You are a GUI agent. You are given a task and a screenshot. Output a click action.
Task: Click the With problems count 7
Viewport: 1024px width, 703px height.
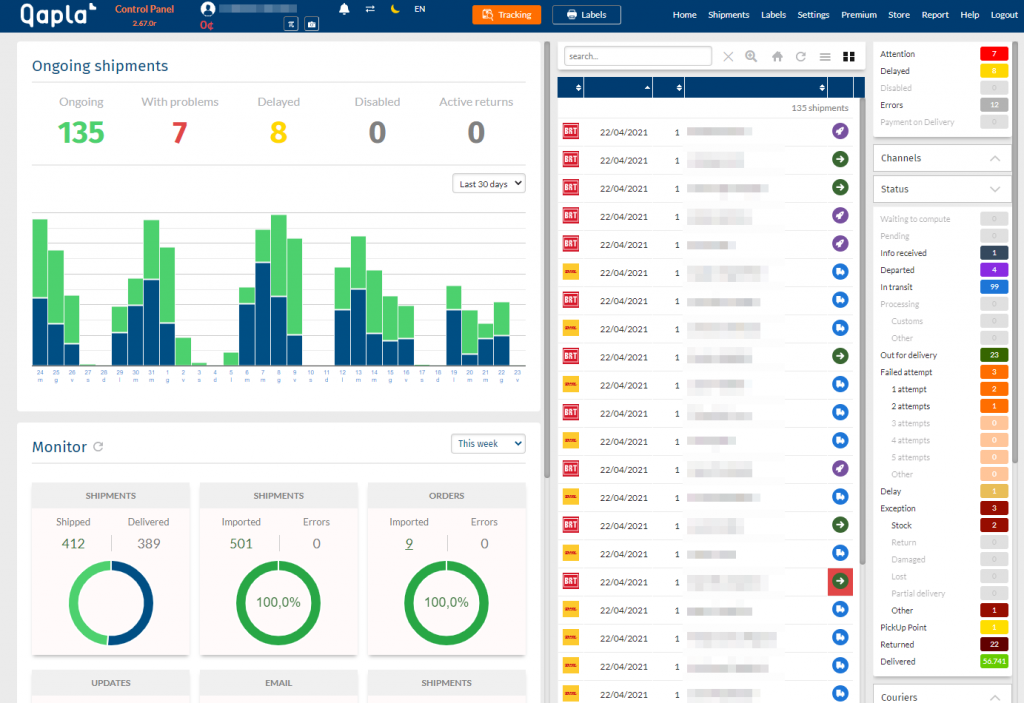180,133
